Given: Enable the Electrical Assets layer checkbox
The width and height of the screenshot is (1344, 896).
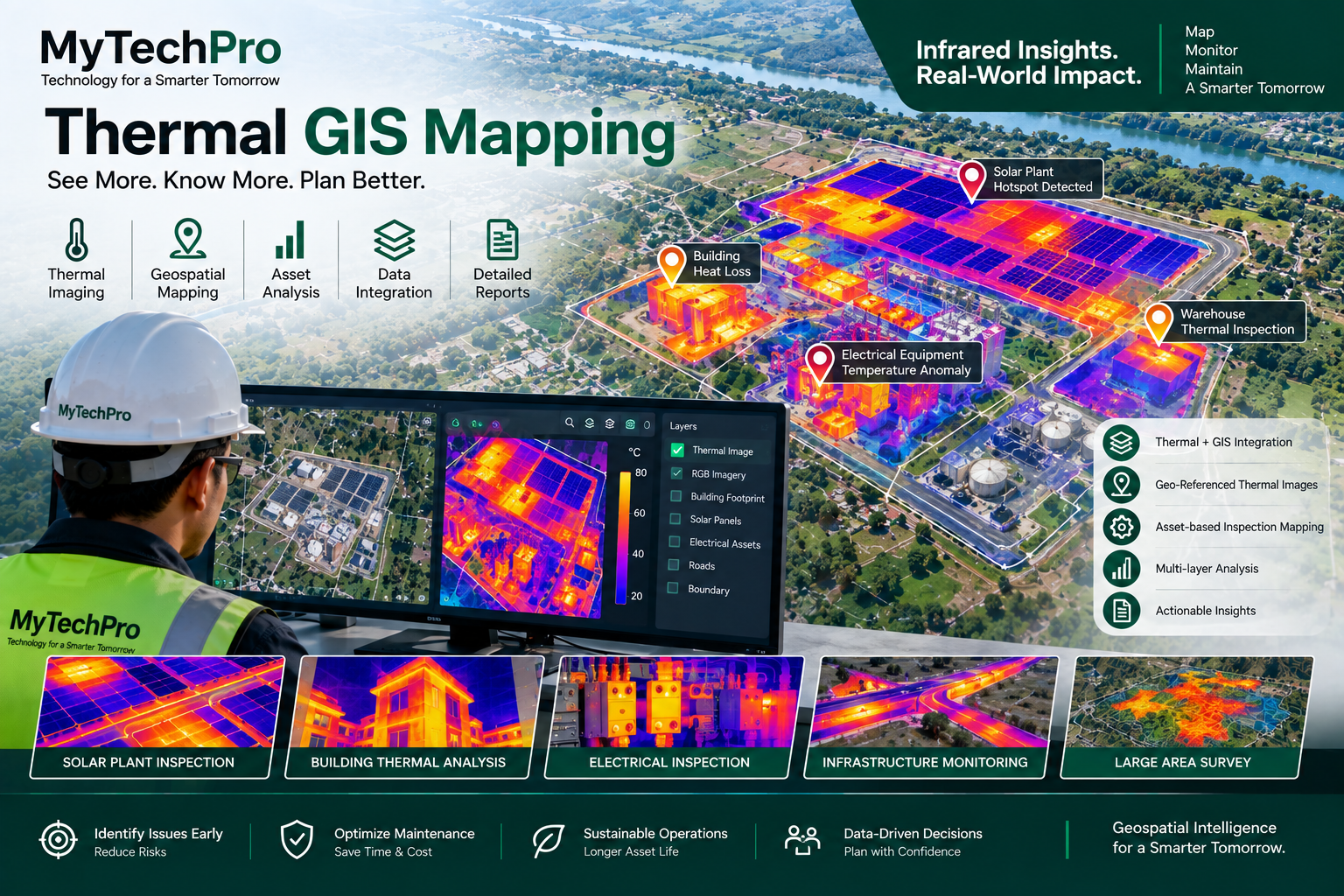Looking at the screenshot, I should pos(675,542).
